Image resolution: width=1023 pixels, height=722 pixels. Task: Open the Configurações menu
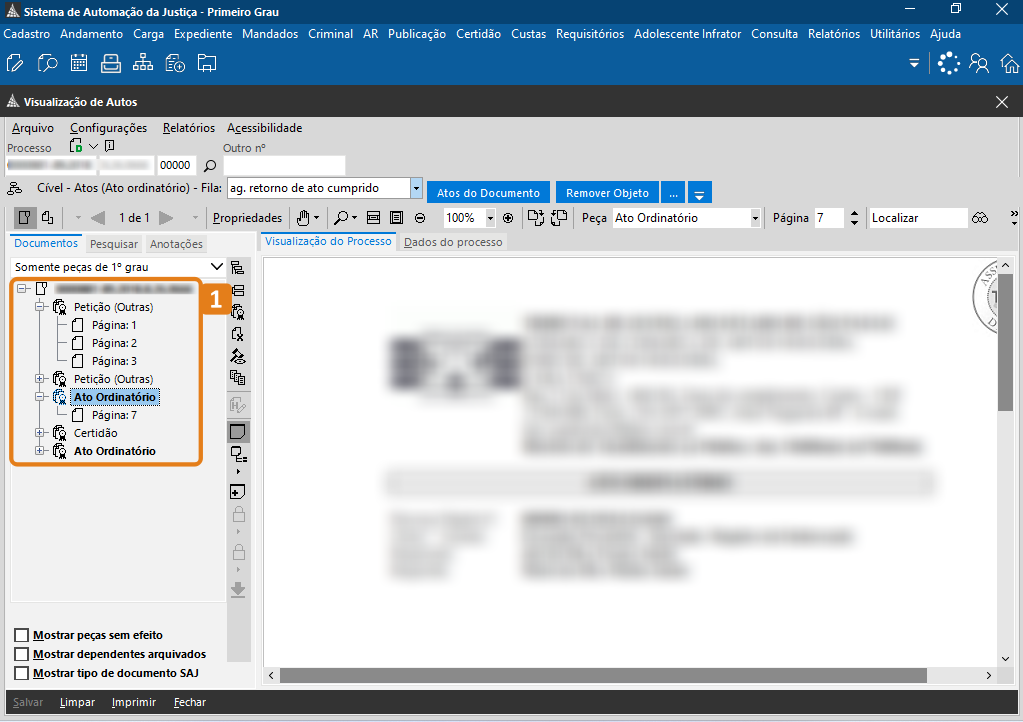pyautogui.click(x=108, y=128)
